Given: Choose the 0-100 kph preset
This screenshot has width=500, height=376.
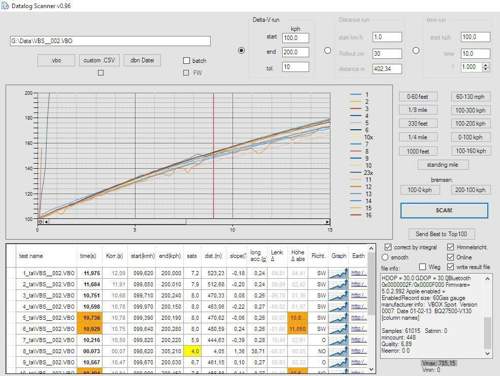Looking at the screenshot, I should point(470,137).
